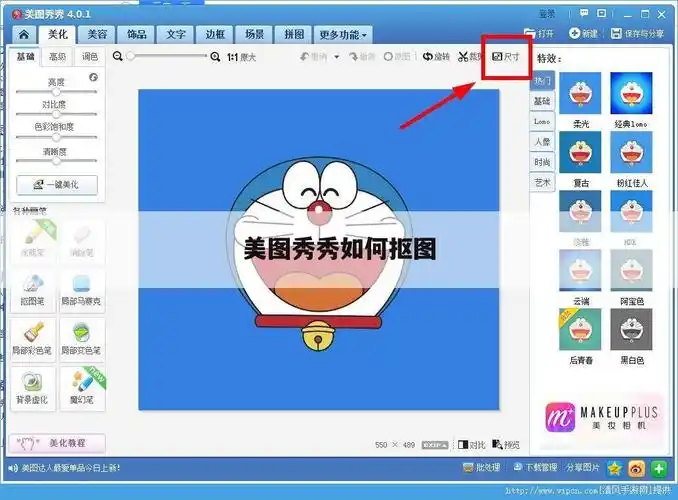This screenshot has height=500, width=678.
Task: Apply the 经典lomo effect thumbnail
Action: point(631,93)
